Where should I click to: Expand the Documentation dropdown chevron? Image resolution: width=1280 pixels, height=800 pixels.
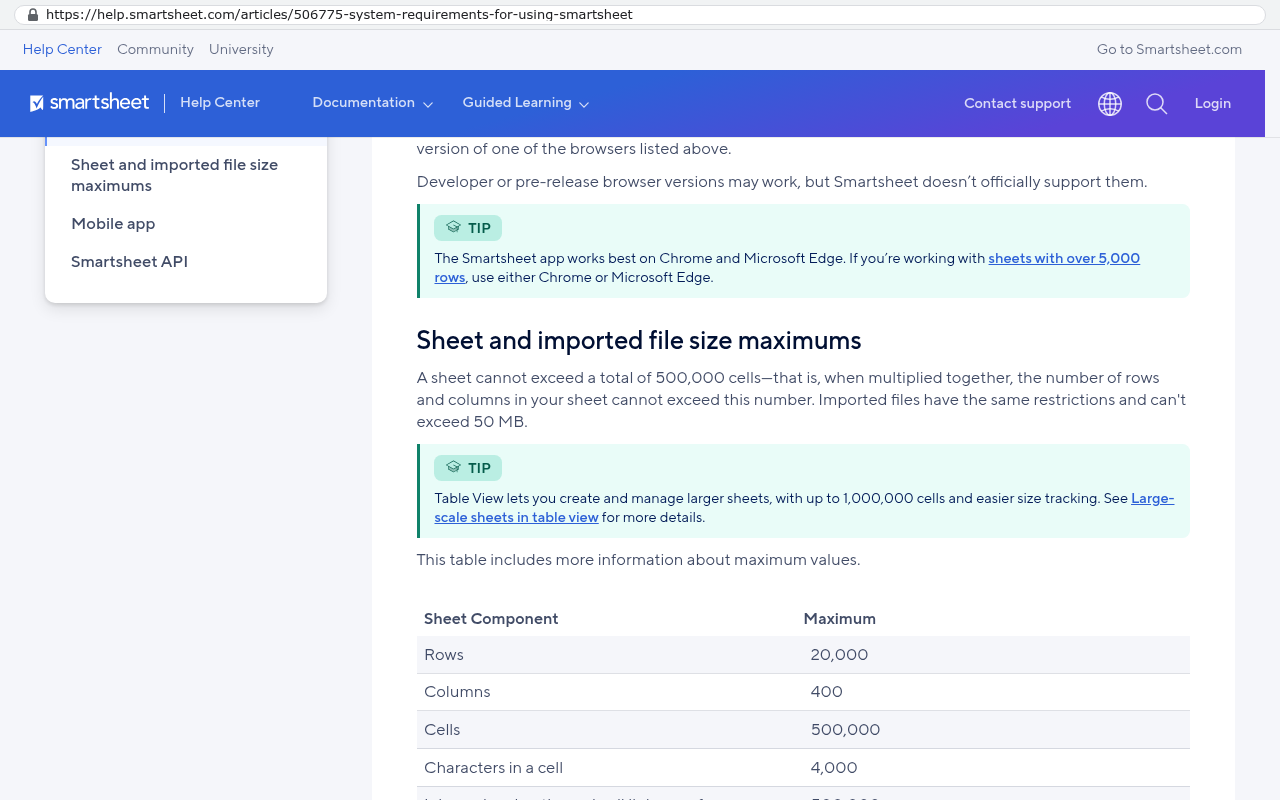click(428, 104)
